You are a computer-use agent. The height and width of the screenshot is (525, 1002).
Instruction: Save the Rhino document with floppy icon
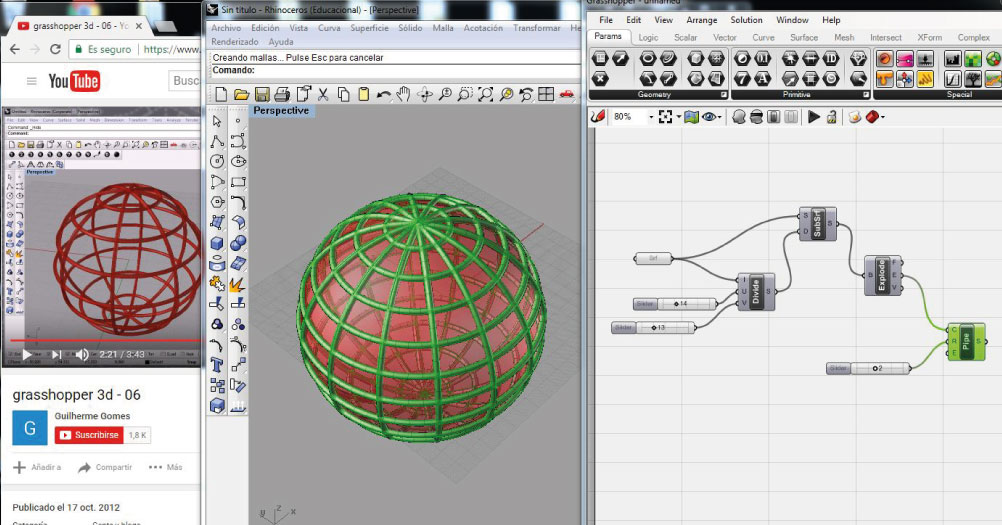point(262,95)
